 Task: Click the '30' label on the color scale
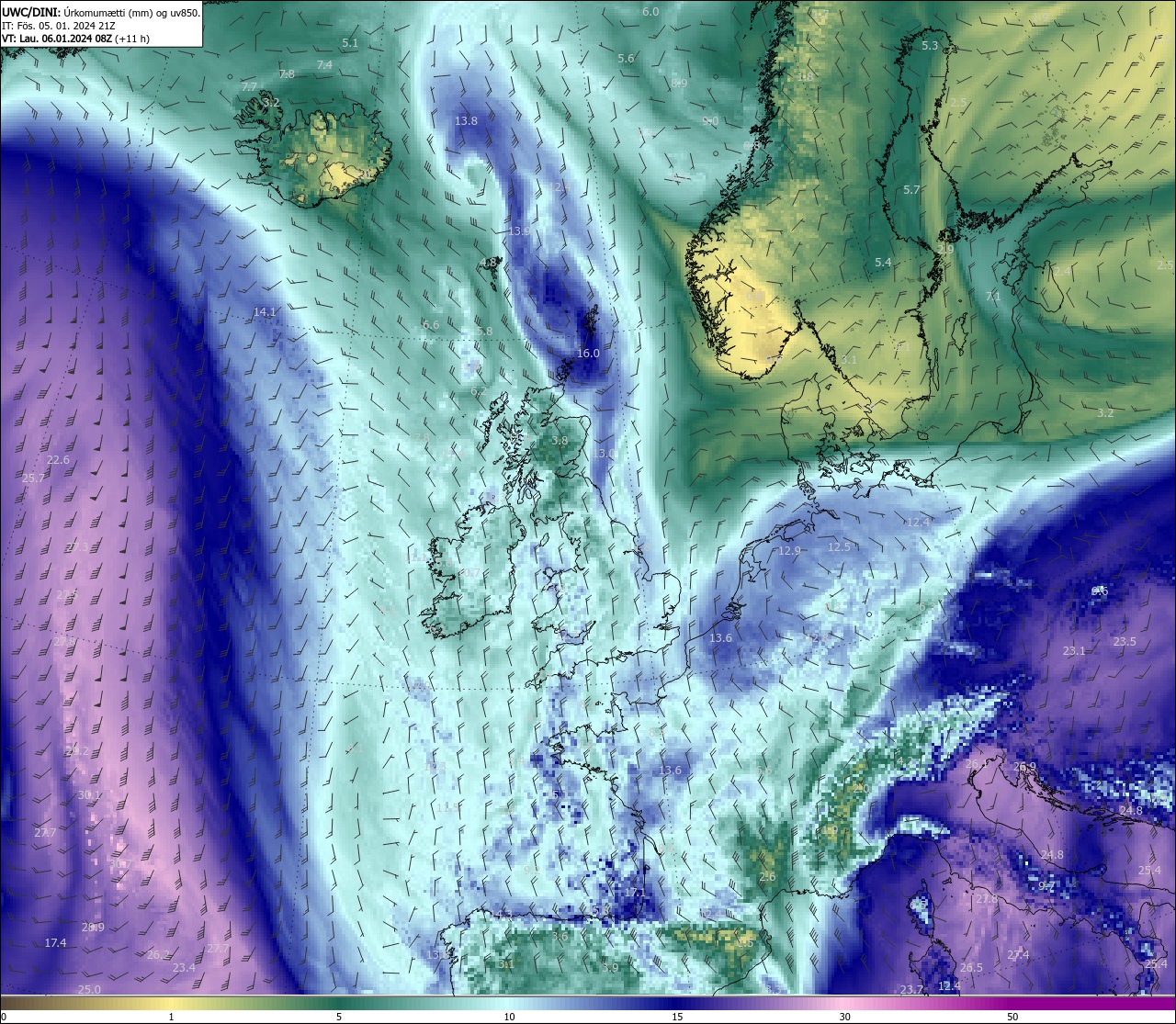[844, 1017]
